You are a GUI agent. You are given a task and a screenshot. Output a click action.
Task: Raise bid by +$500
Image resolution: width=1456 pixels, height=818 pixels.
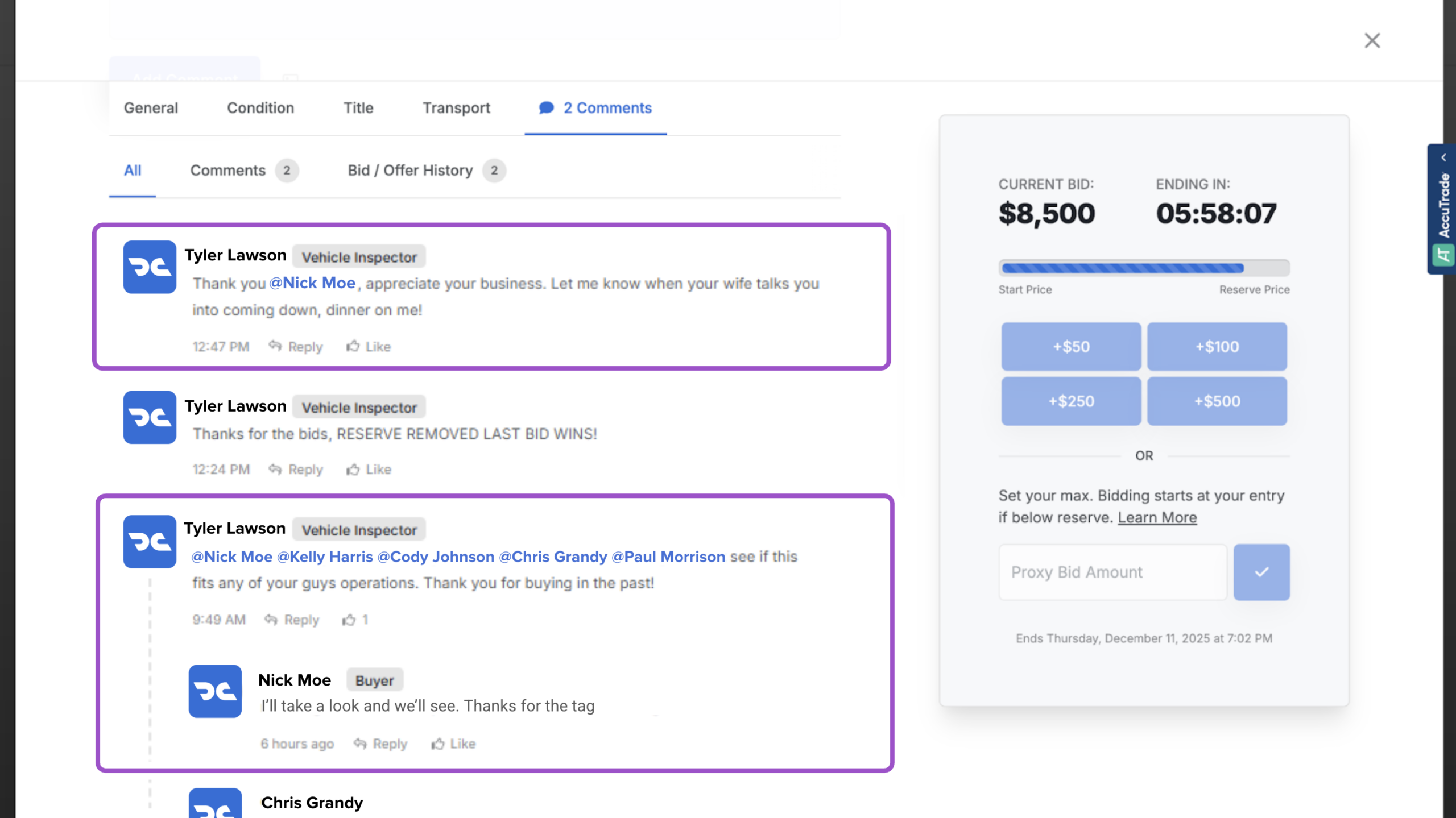[x=1217, y=401]
